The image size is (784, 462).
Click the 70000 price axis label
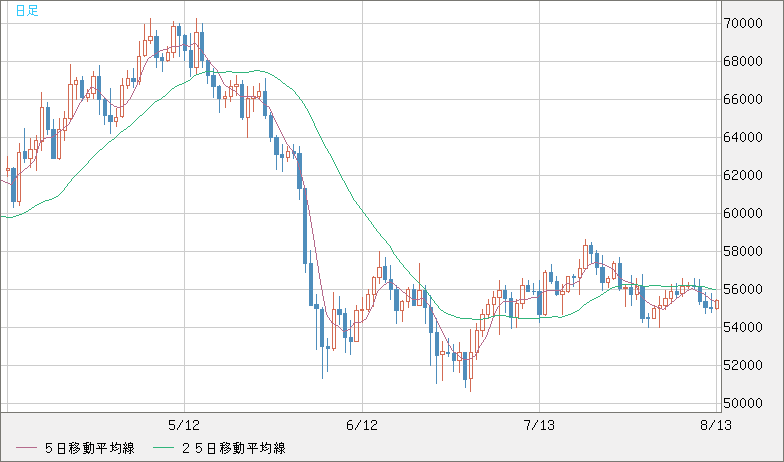coord(742,24)
